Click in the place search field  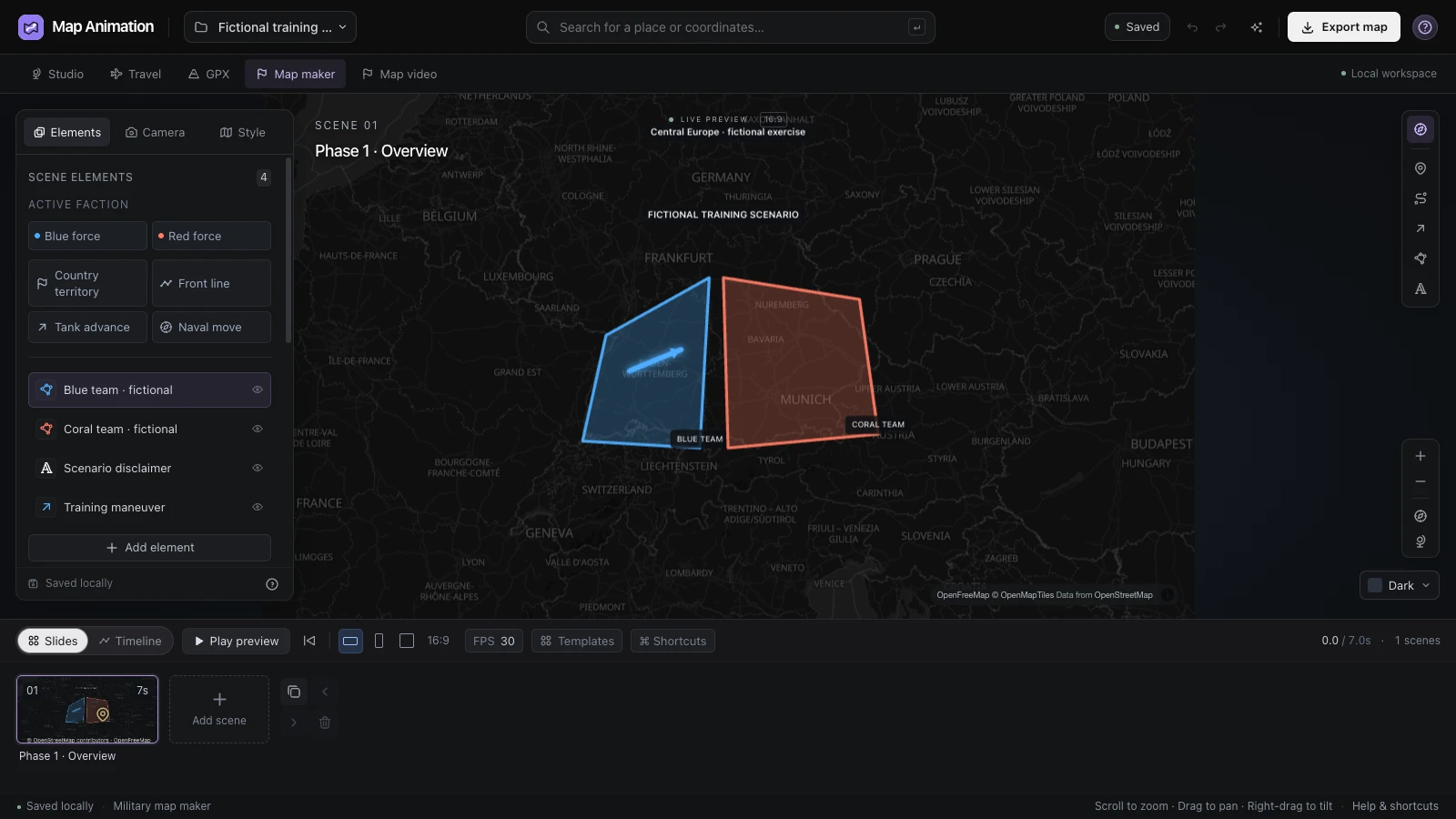point(731,27)
